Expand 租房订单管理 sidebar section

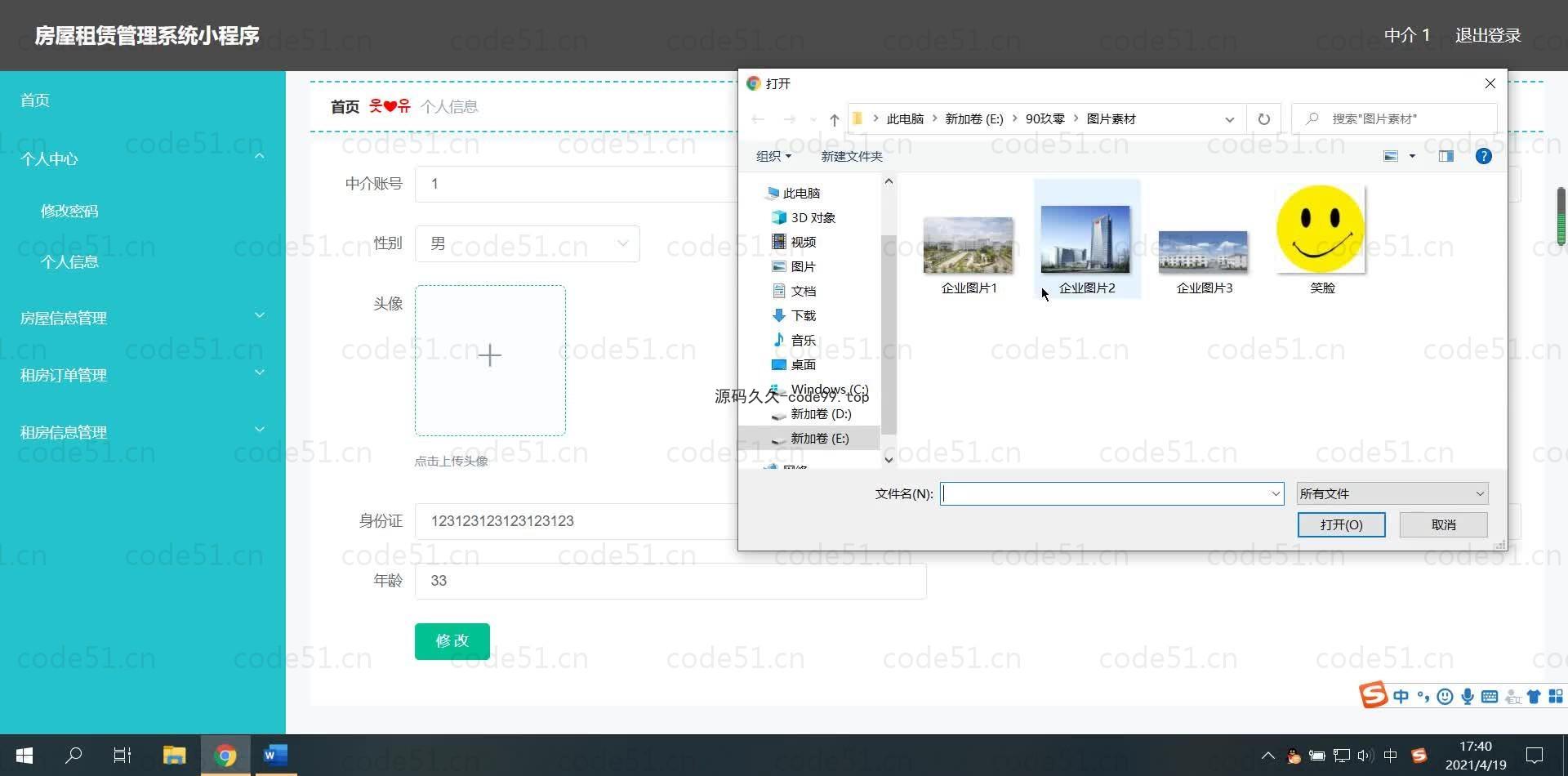point(259,372)
